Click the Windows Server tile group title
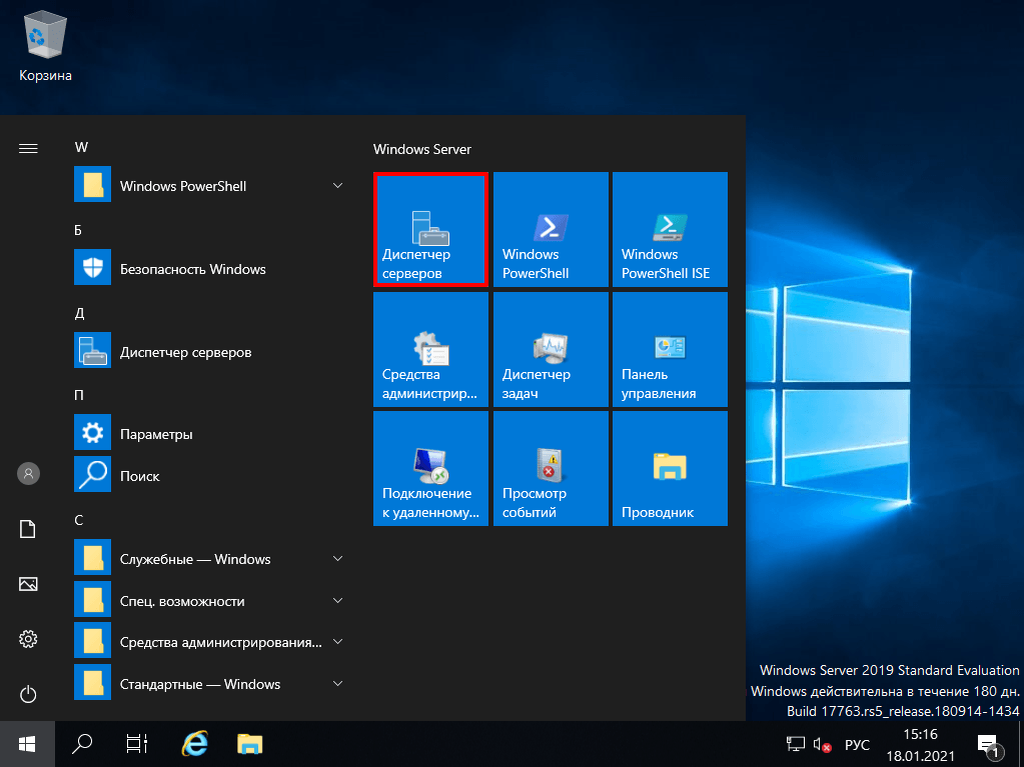This screenshot has height=767, width=1024. (x=422, y=149)
